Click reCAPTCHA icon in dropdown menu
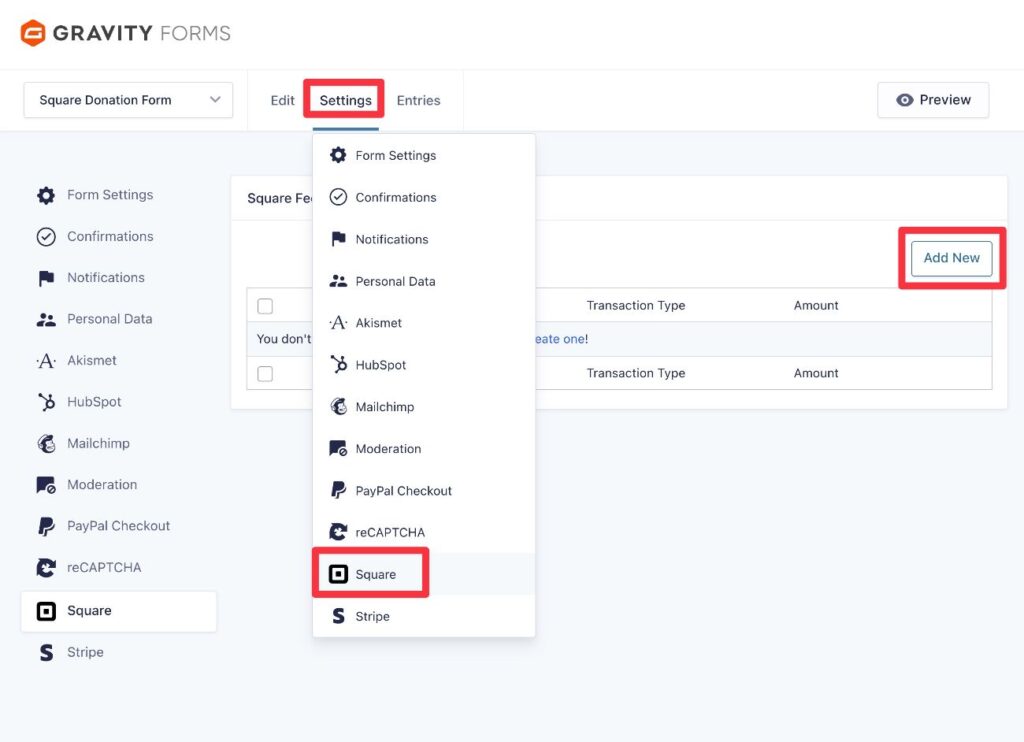 pos(338,532)
